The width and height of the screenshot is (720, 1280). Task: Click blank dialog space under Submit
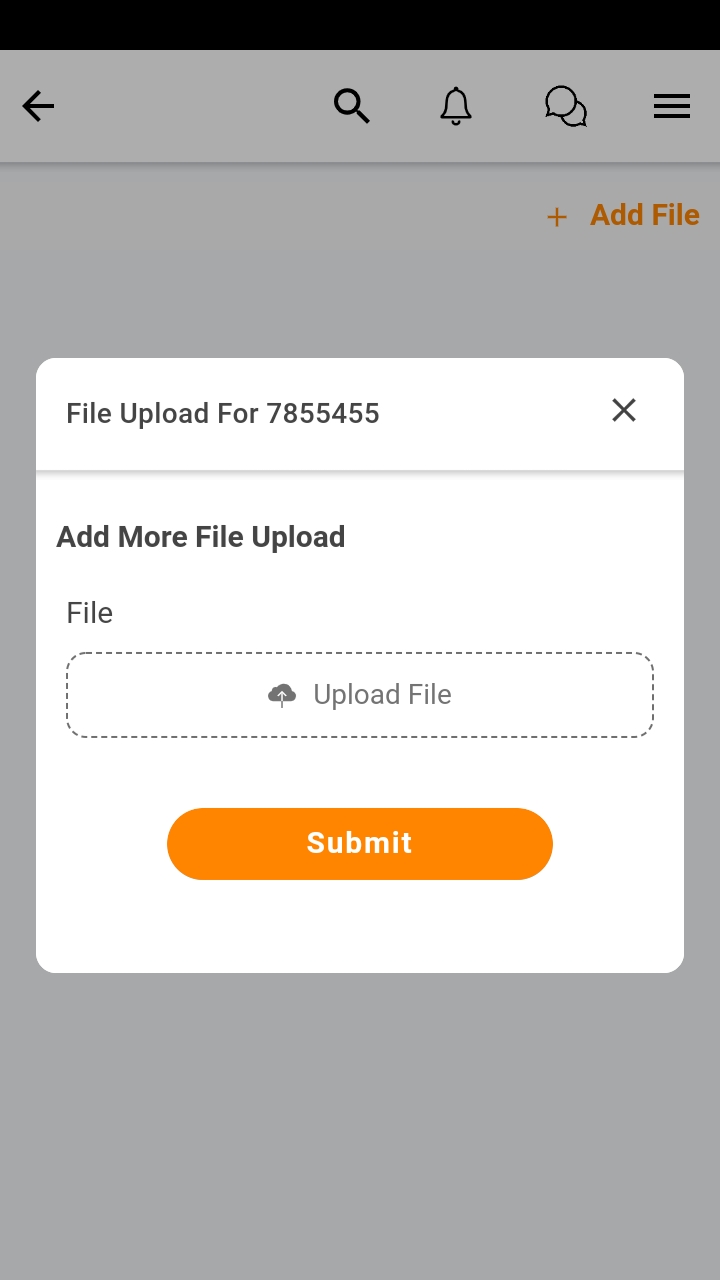[x=360, y=925]
